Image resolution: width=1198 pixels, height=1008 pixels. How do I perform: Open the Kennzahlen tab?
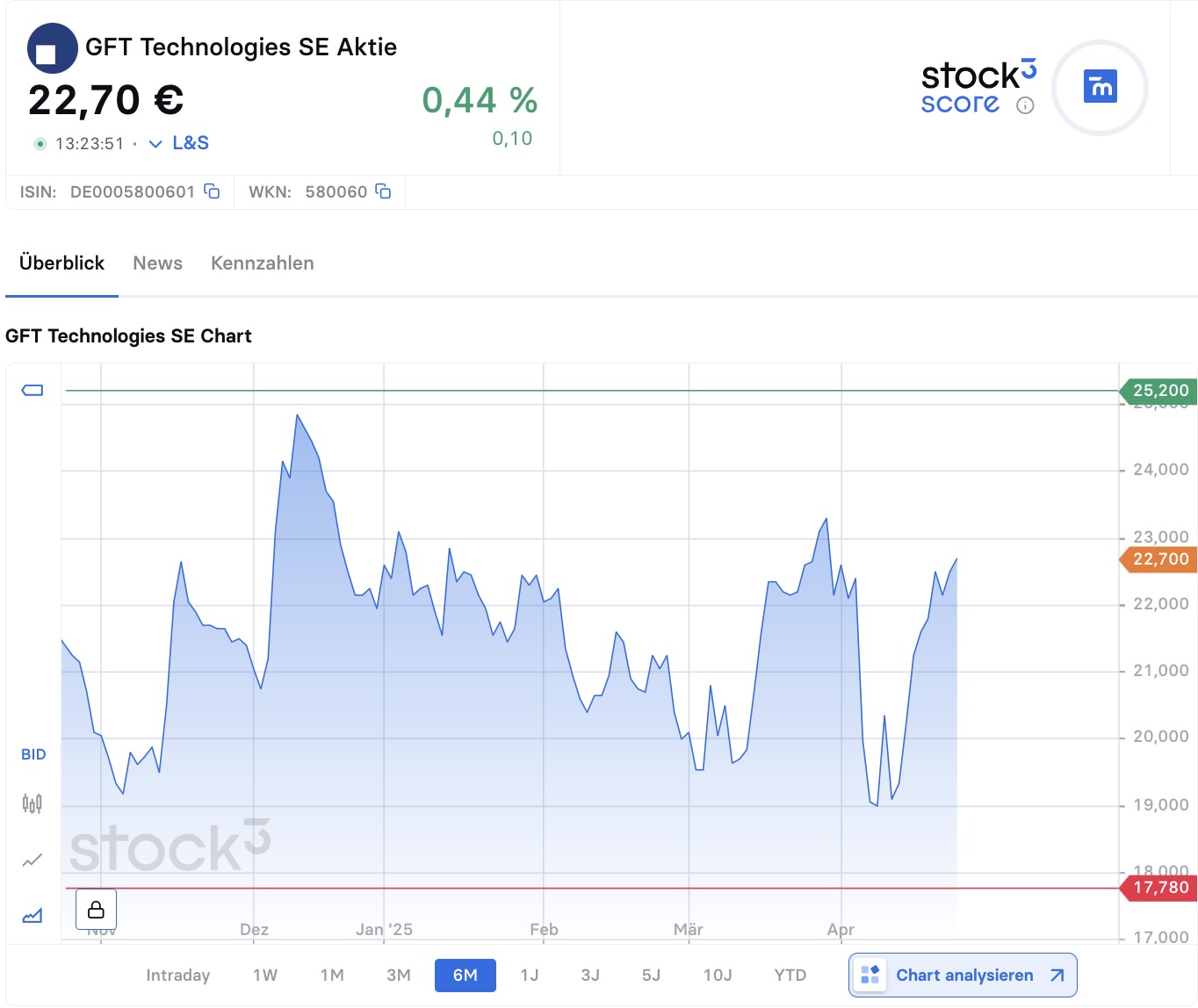[x=263, y=263]
